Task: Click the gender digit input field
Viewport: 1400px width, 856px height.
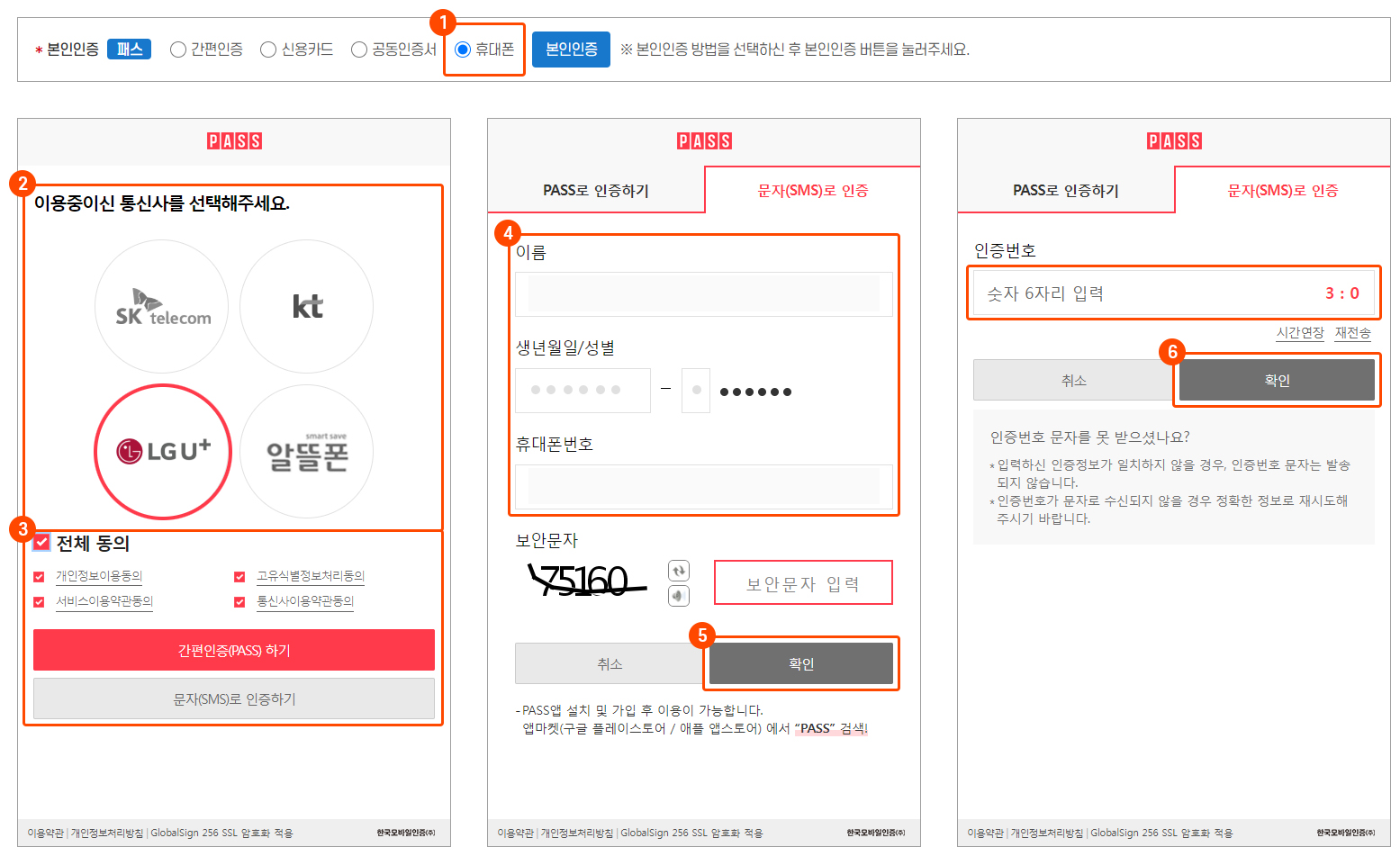Action: tap(696, 391)
